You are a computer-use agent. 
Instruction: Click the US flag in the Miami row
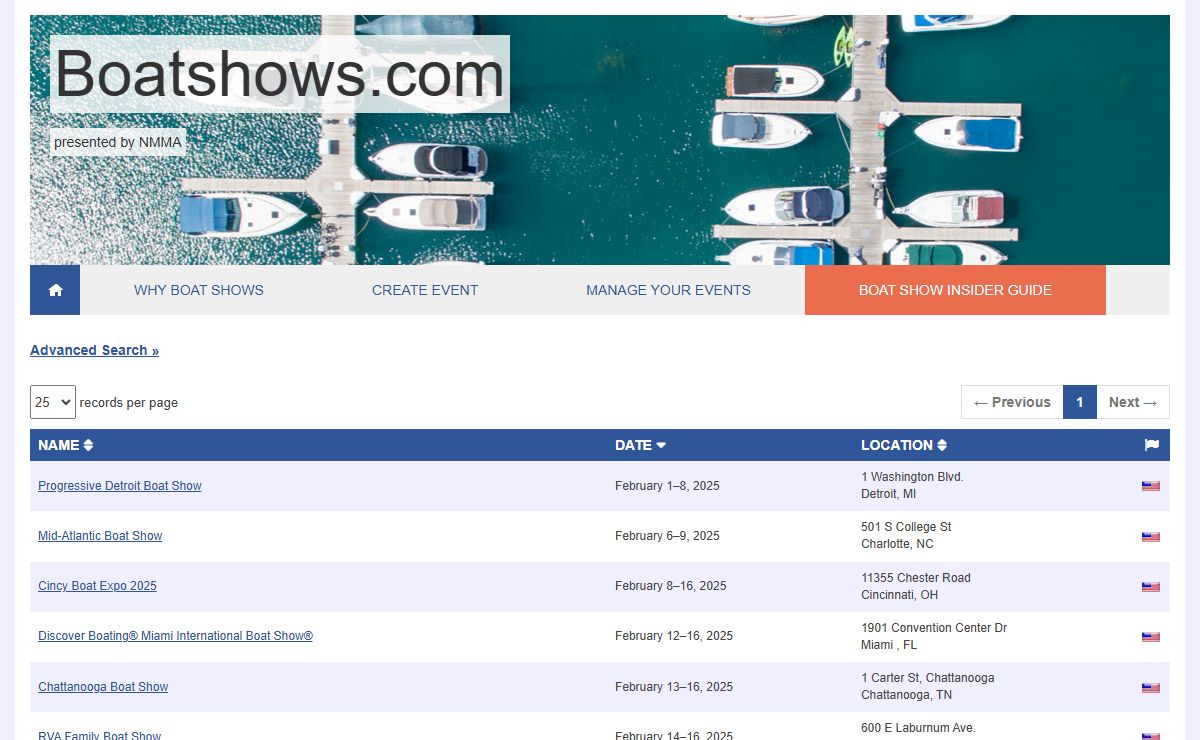(1151, 637)
